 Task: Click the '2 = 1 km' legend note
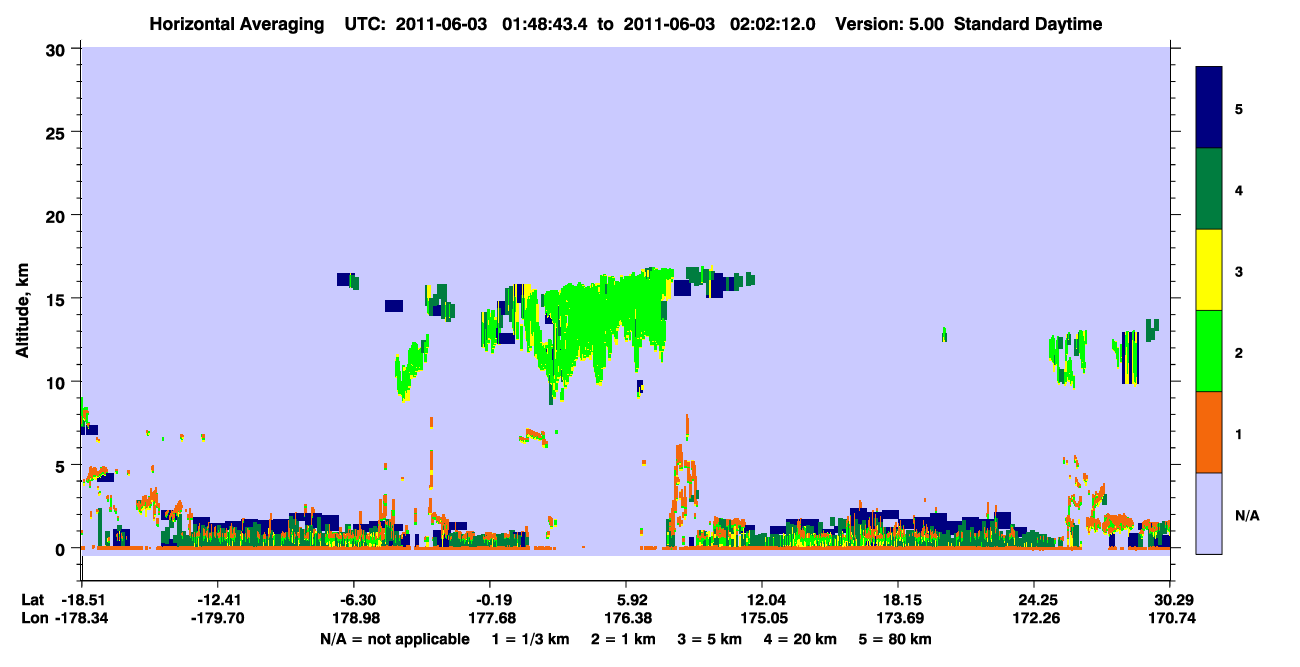(x=624, y=639)
